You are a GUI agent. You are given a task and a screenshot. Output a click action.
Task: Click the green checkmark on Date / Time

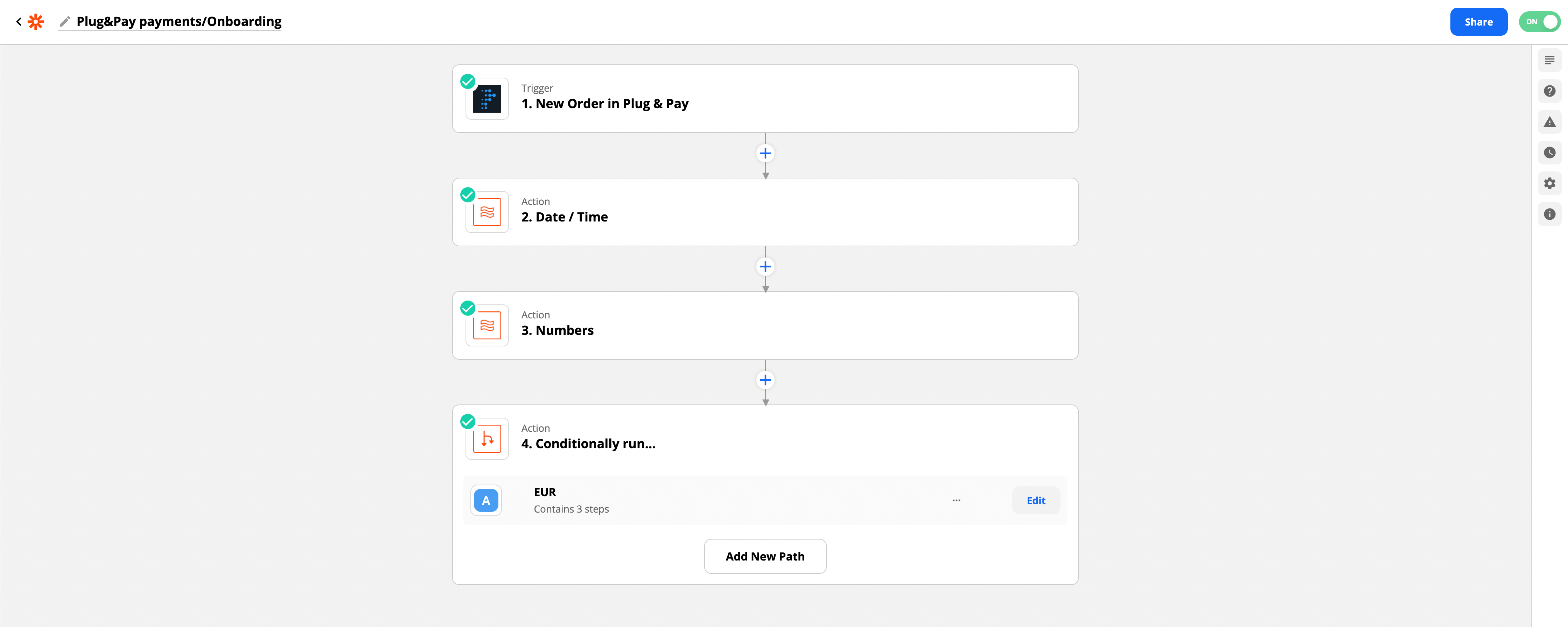coord(468,195)
